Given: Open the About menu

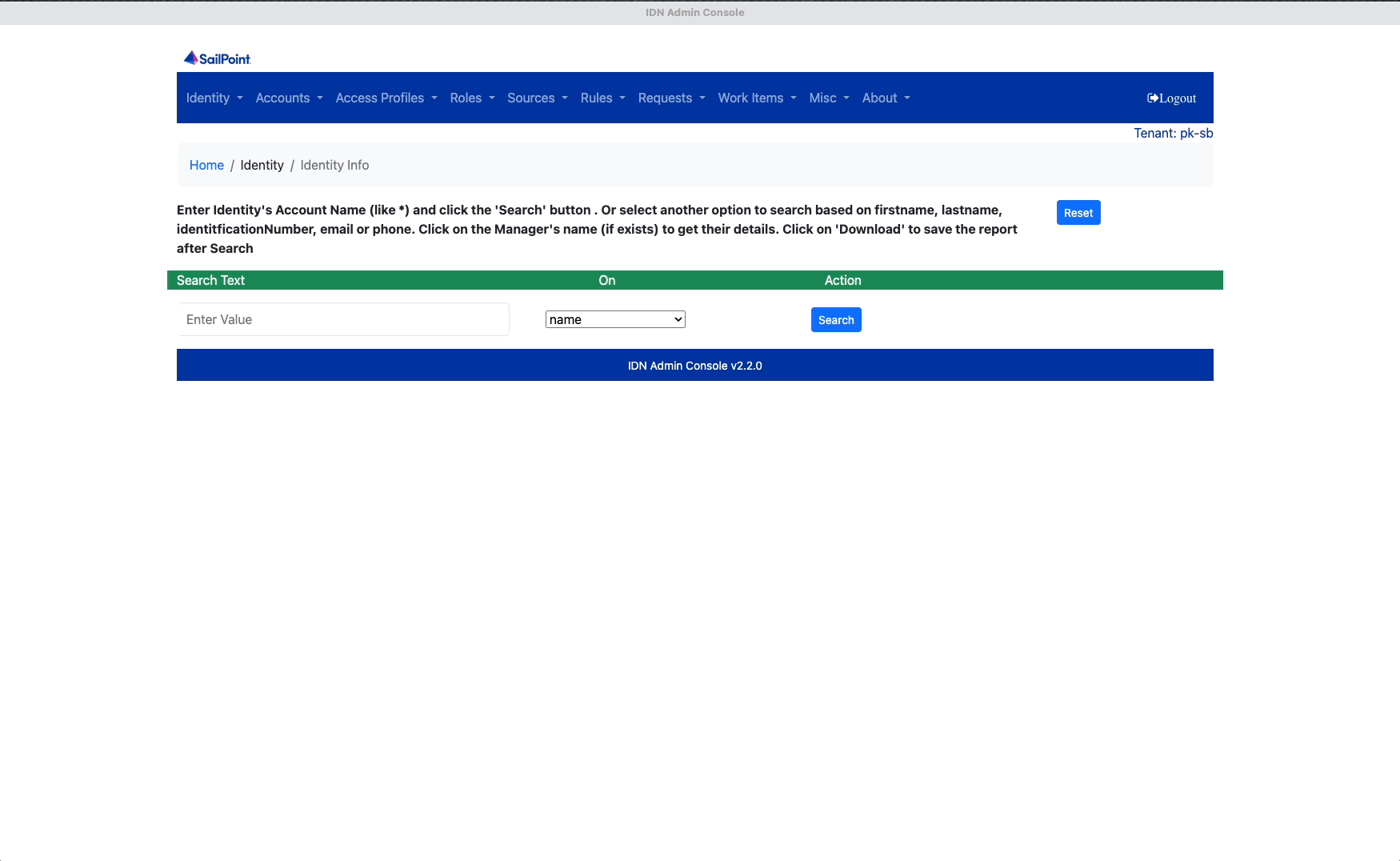Looking at the screenshot, I should (886, 98).
